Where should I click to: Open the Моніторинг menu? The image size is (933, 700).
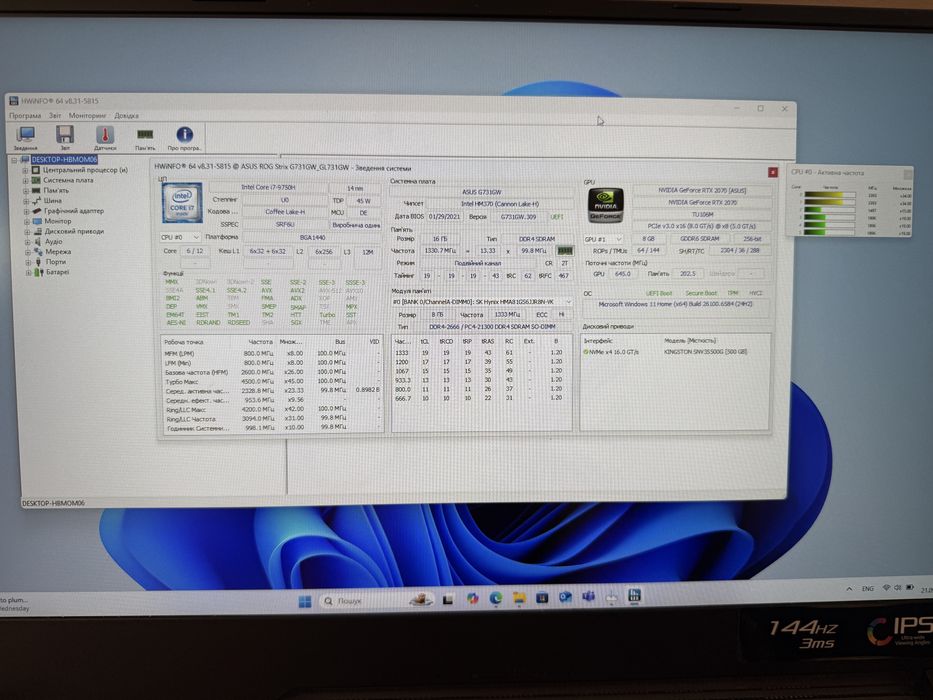(87, 115)
